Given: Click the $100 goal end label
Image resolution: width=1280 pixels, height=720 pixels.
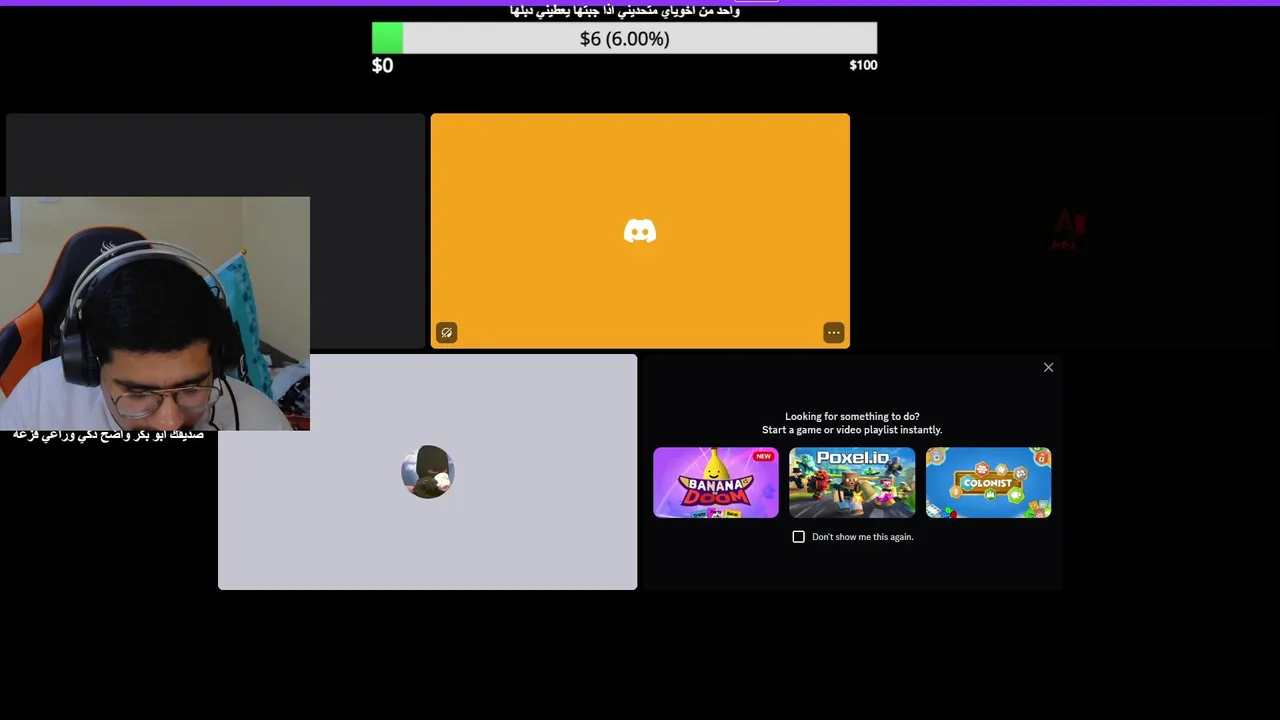Looking at the screenshot, I should point(863,65).
